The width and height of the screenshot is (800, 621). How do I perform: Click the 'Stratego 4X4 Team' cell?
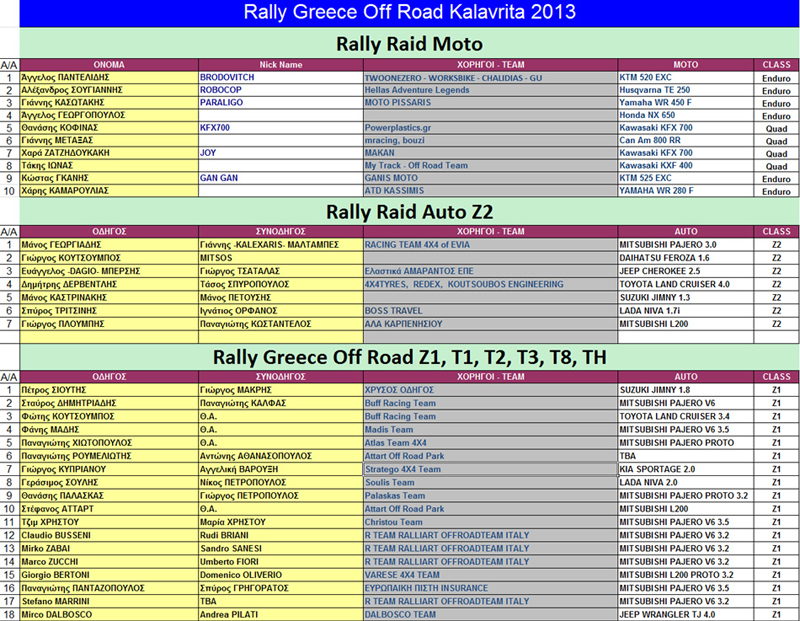pos(490,469)
